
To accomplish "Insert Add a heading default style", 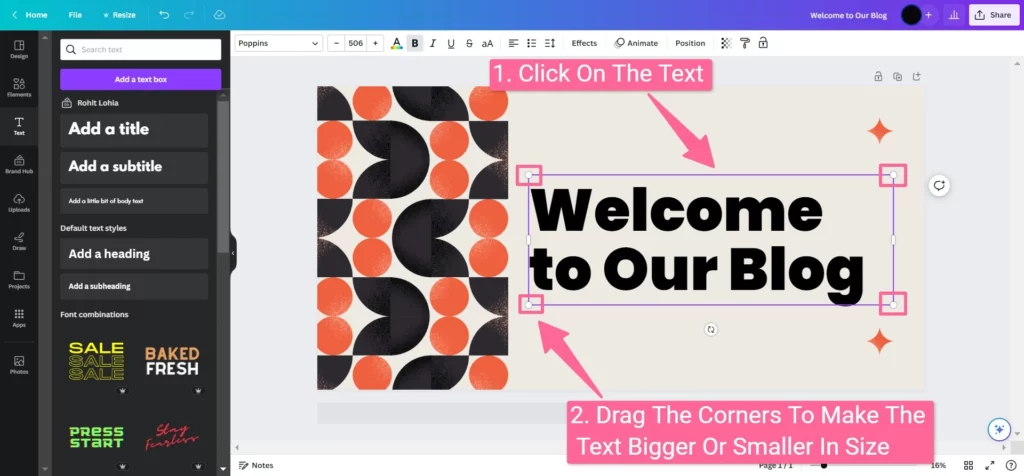I will pos(134,254).
